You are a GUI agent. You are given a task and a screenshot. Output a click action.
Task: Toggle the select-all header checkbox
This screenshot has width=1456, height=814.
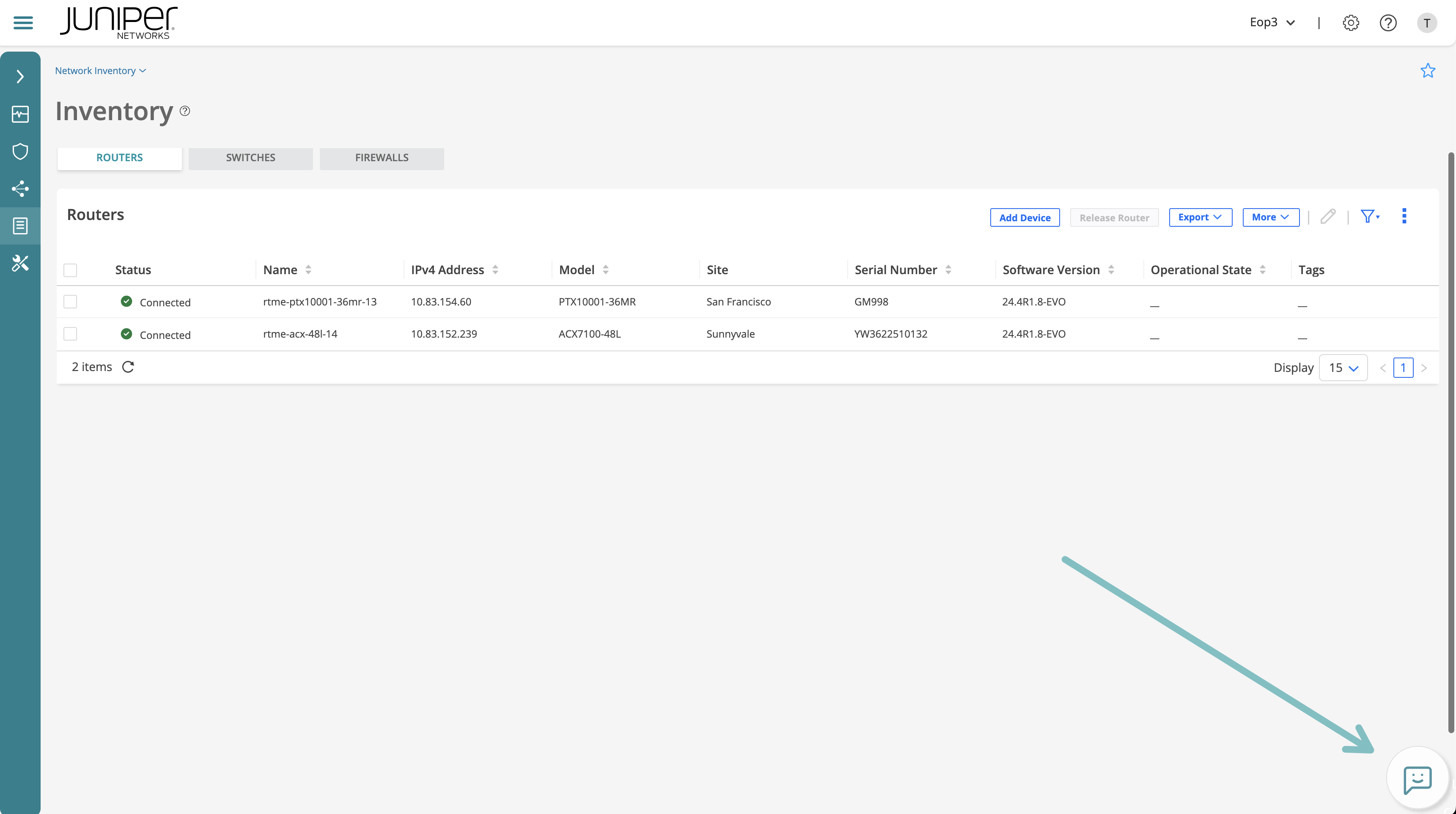tap(70, 270)
